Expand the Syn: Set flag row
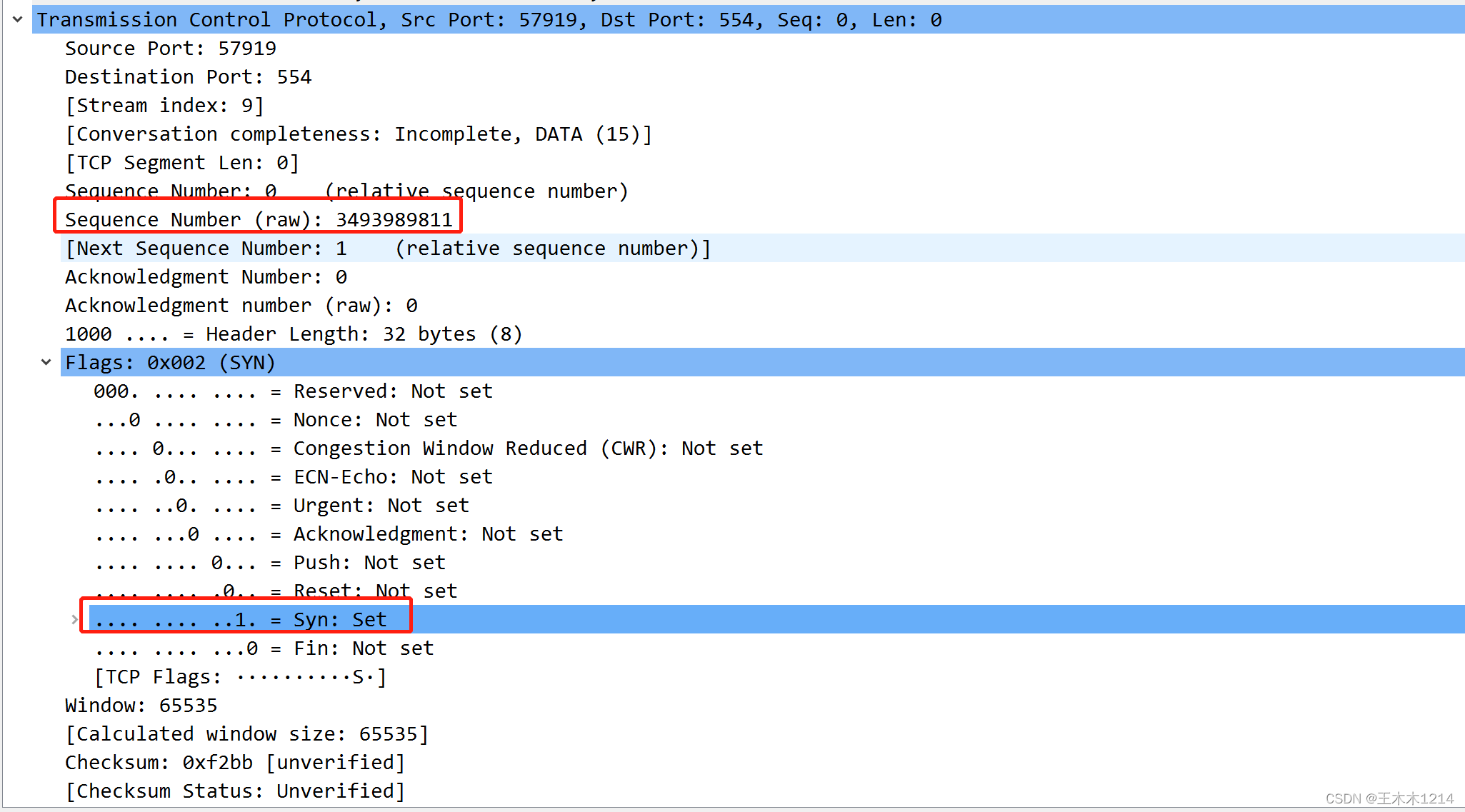 coord(74,619)
